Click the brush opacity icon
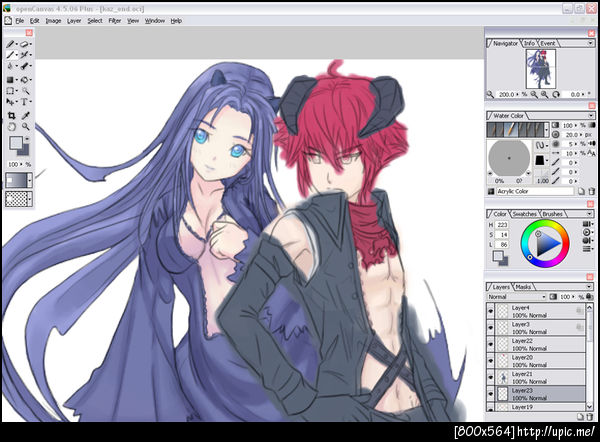The width and height of the screenshot is (600, 442). [556, 125]
